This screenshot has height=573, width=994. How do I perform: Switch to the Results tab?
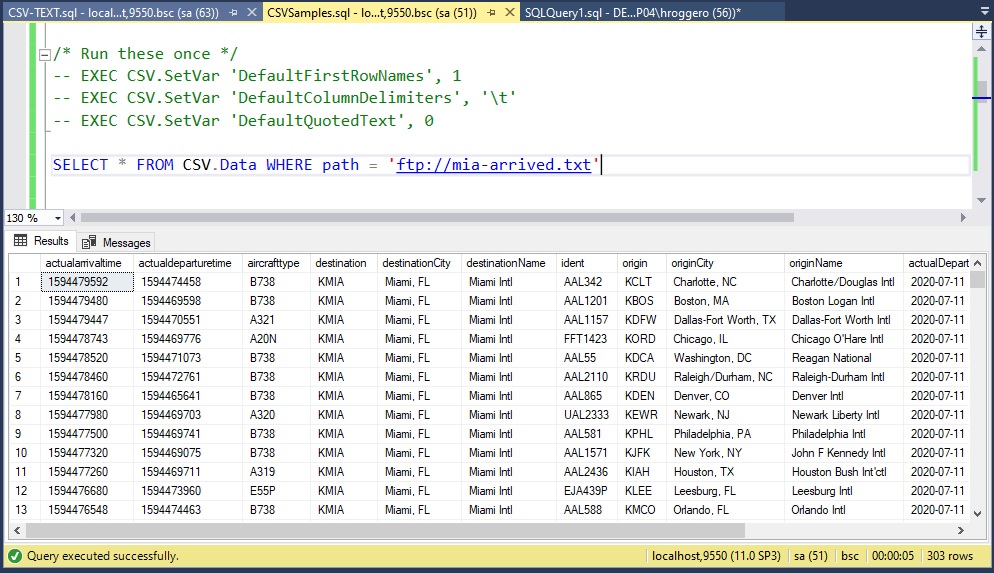click(x=41, y=241)
